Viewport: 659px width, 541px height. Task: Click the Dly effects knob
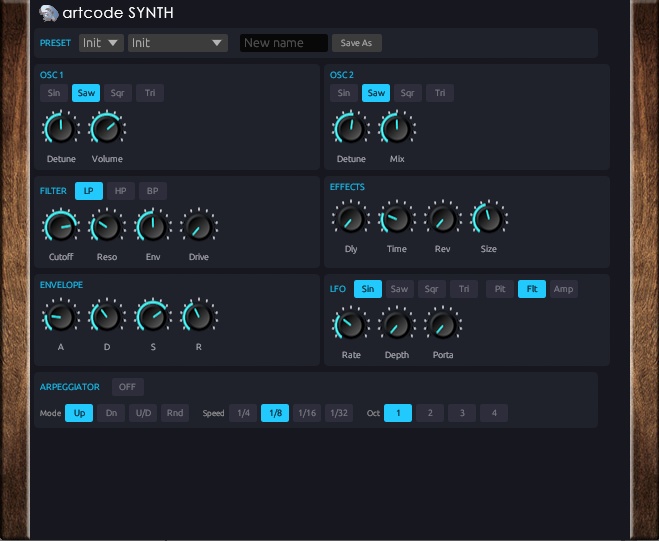point(351,219)
